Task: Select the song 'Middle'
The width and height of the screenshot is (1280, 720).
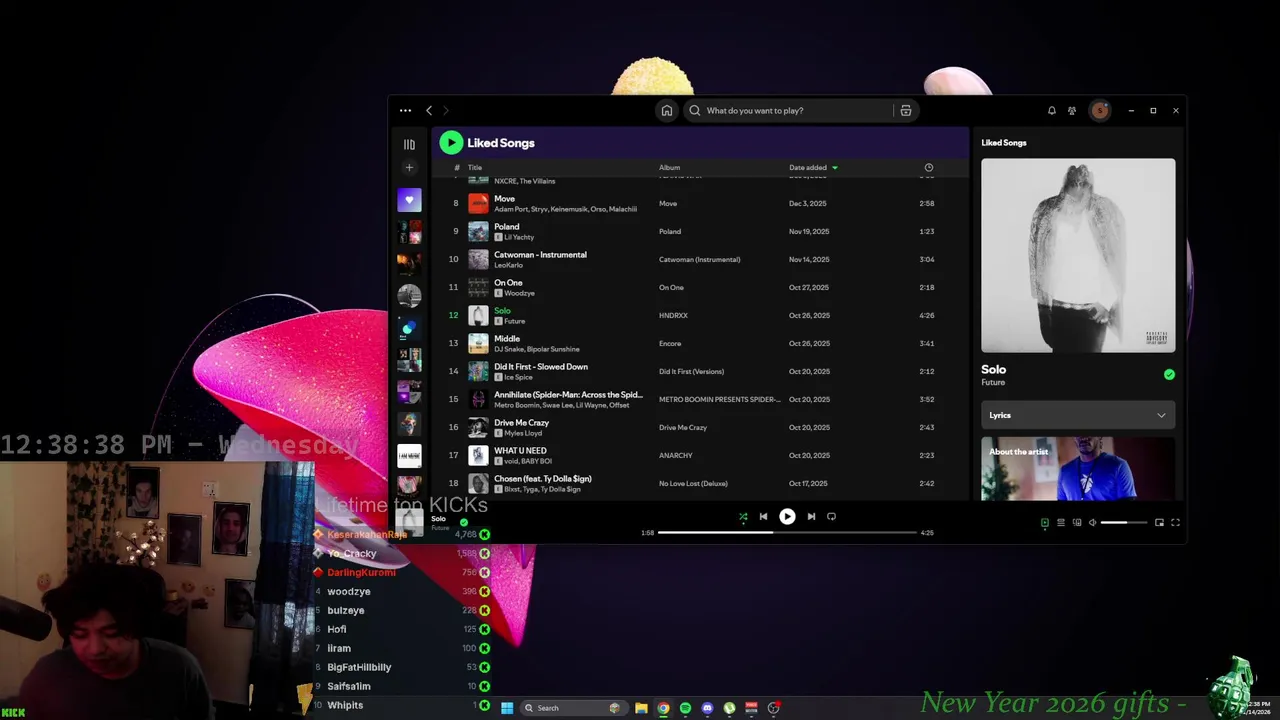Action: tap(507, 338)
